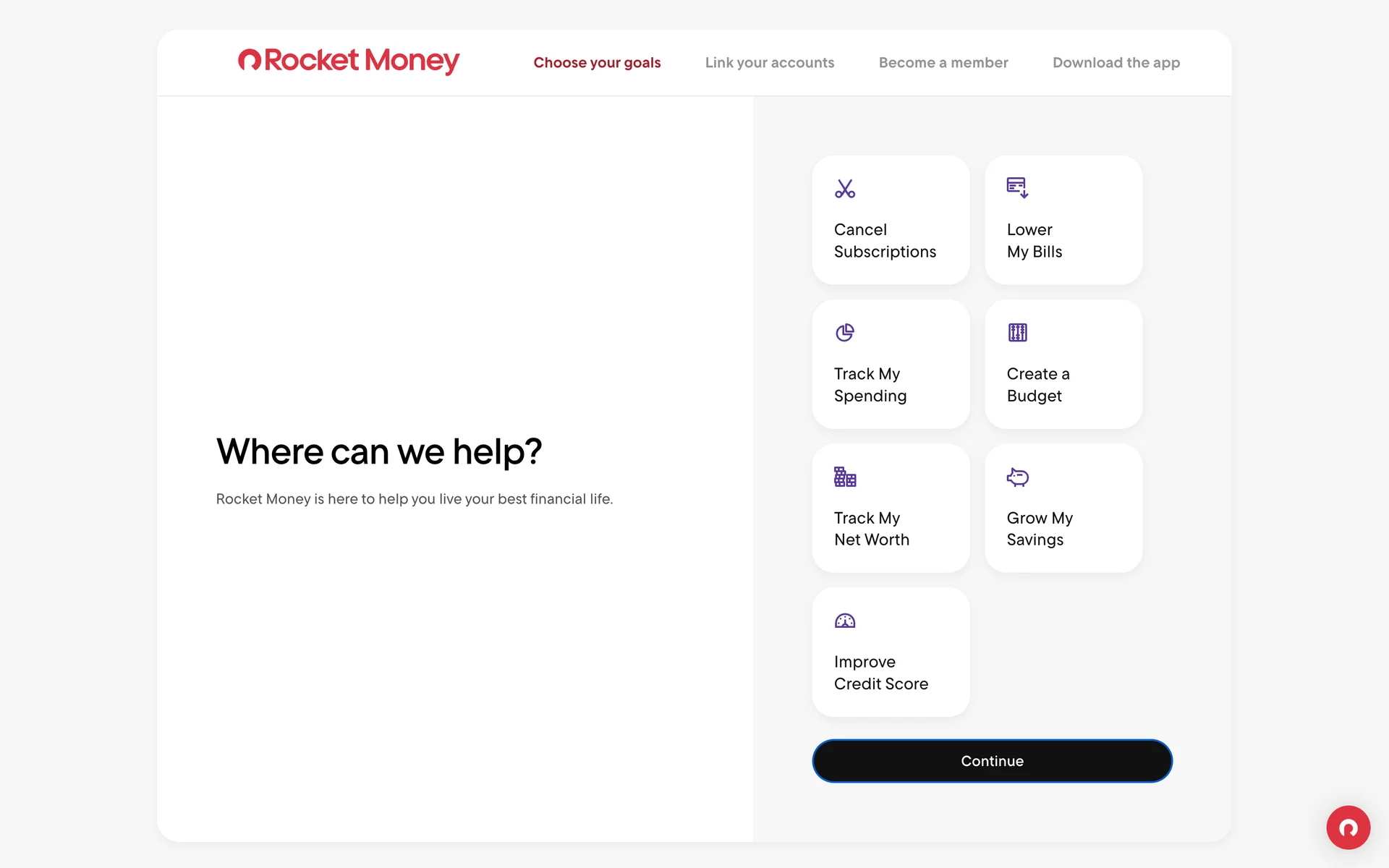
Task: Select the Improve Credit Score text
Action: coord(880,673)
